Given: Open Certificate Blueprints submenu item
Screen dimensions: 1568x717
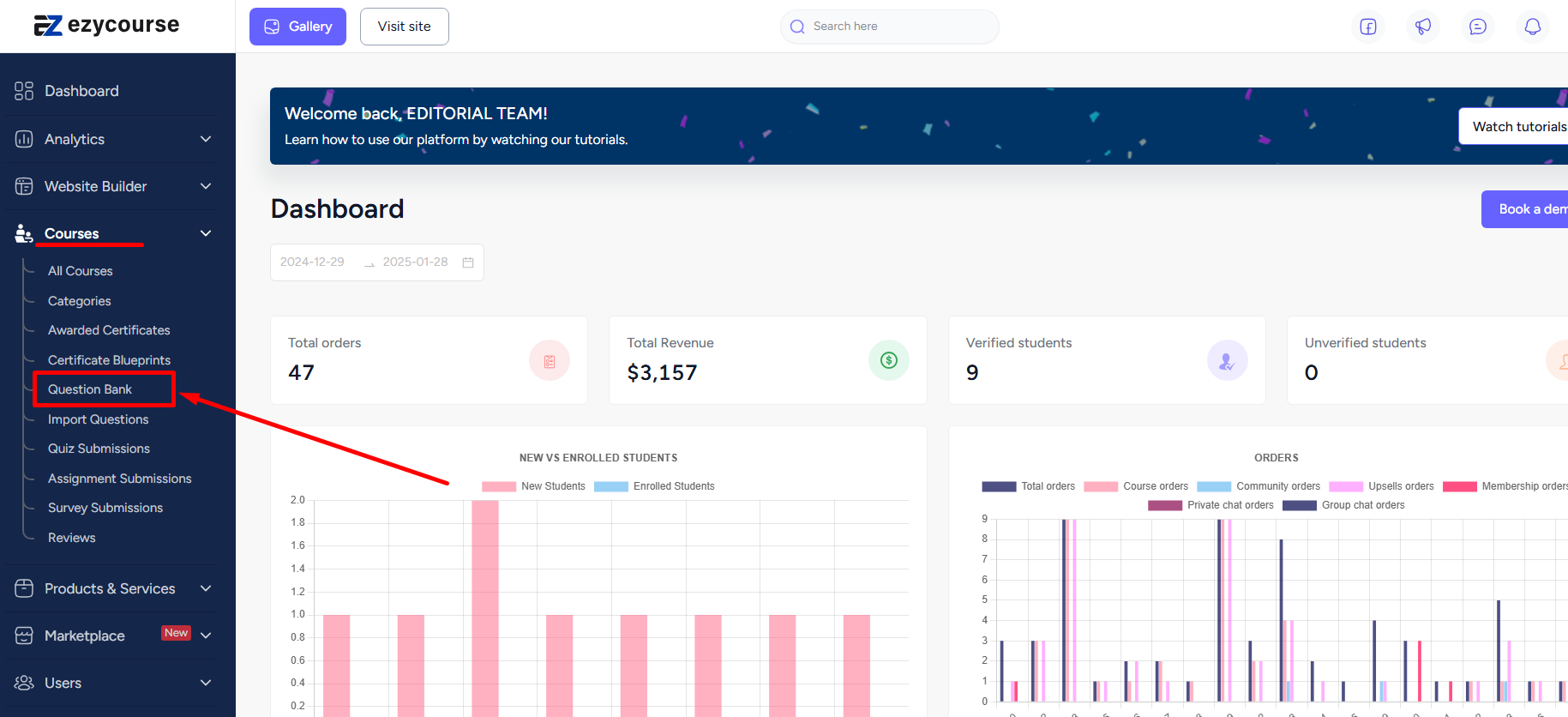Looking at the screenshot, I should 109,360.
